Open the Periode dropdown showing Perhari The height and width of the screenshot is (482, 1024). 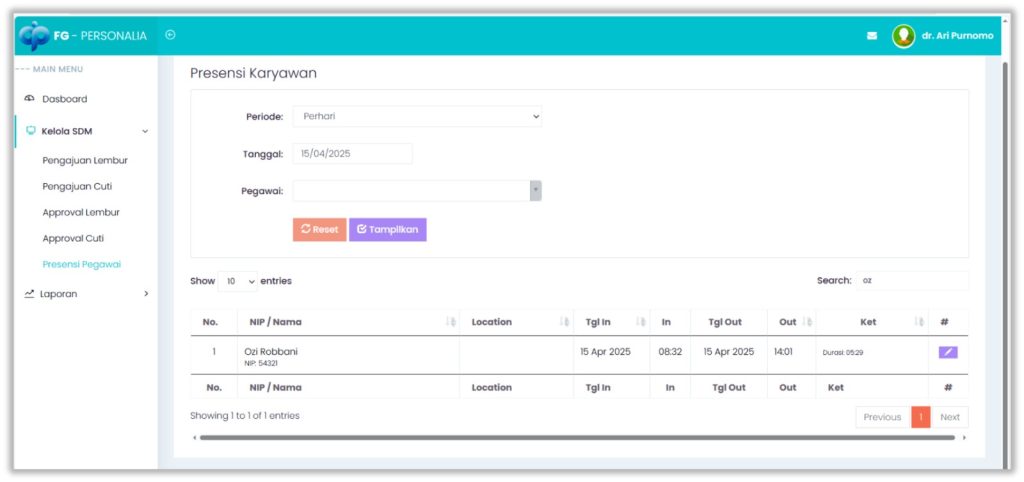click(x=417, y=116)
